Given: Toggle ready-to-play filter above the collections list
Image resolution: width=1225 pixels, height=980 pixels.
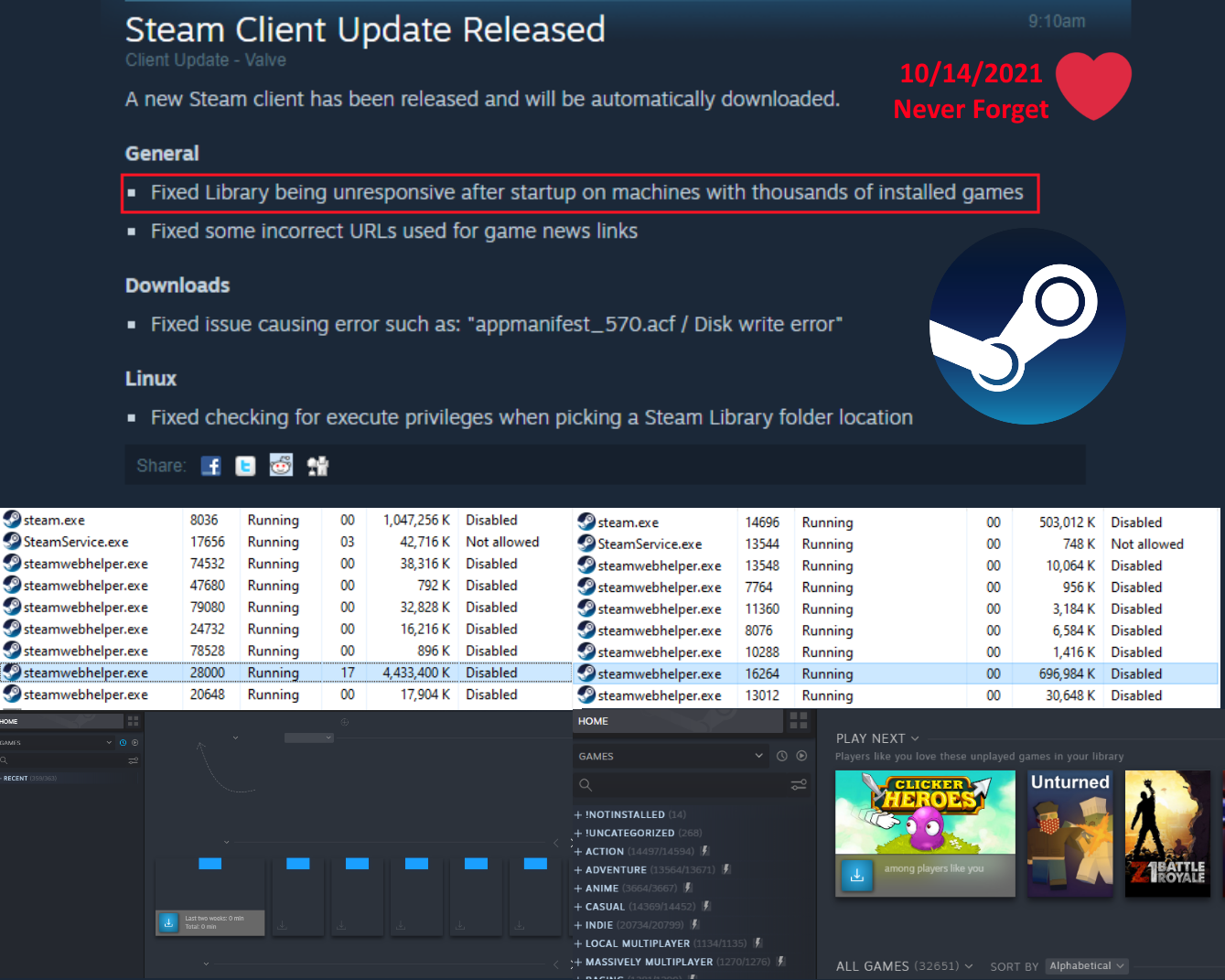Looking at the screenshot, I should click(801, 756).
